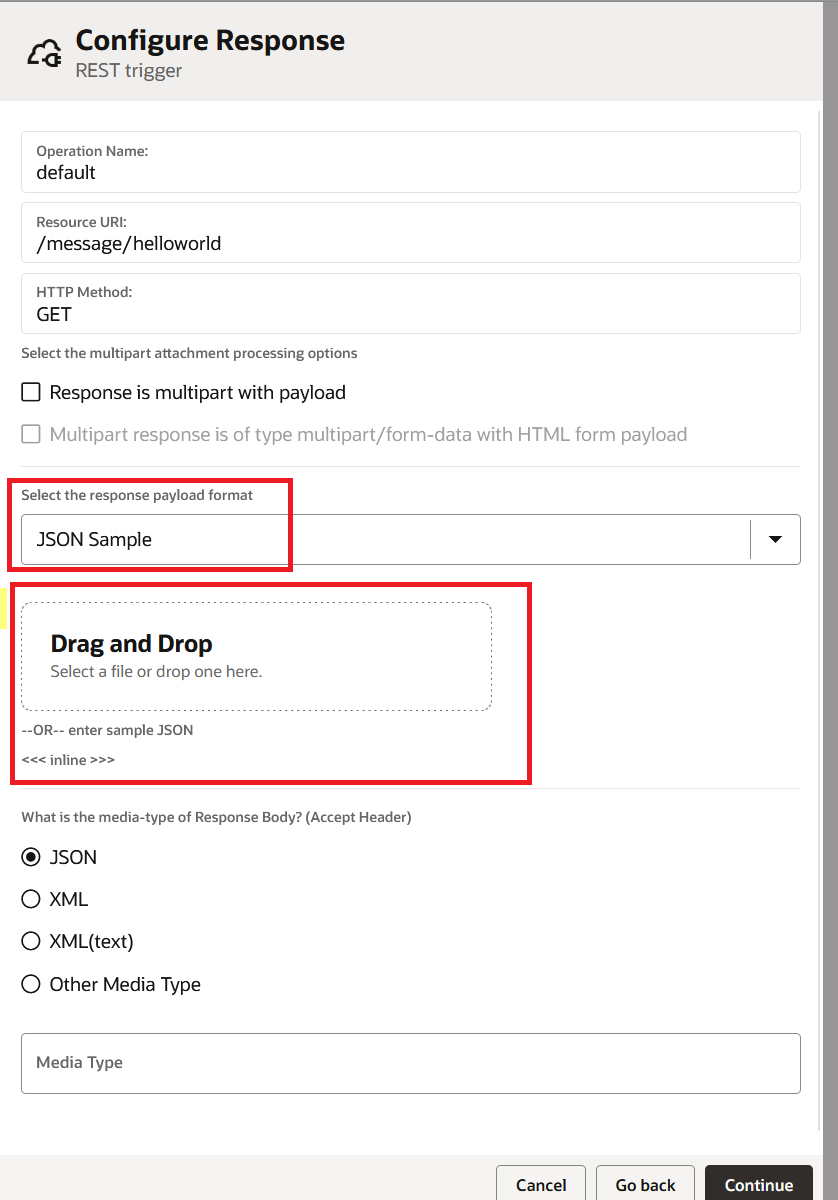Pick Other Media Type radio option

click(x=32, y=985)
